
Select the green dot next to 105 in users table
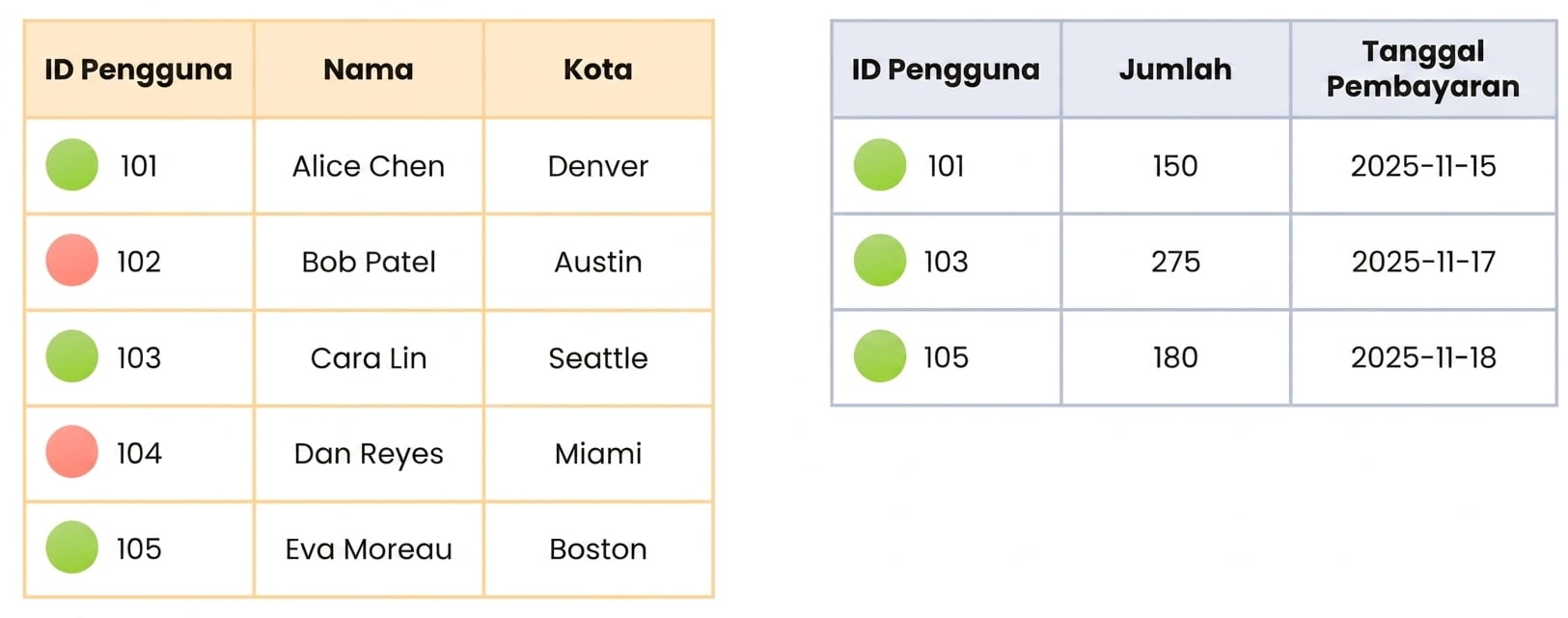(72, 548)
